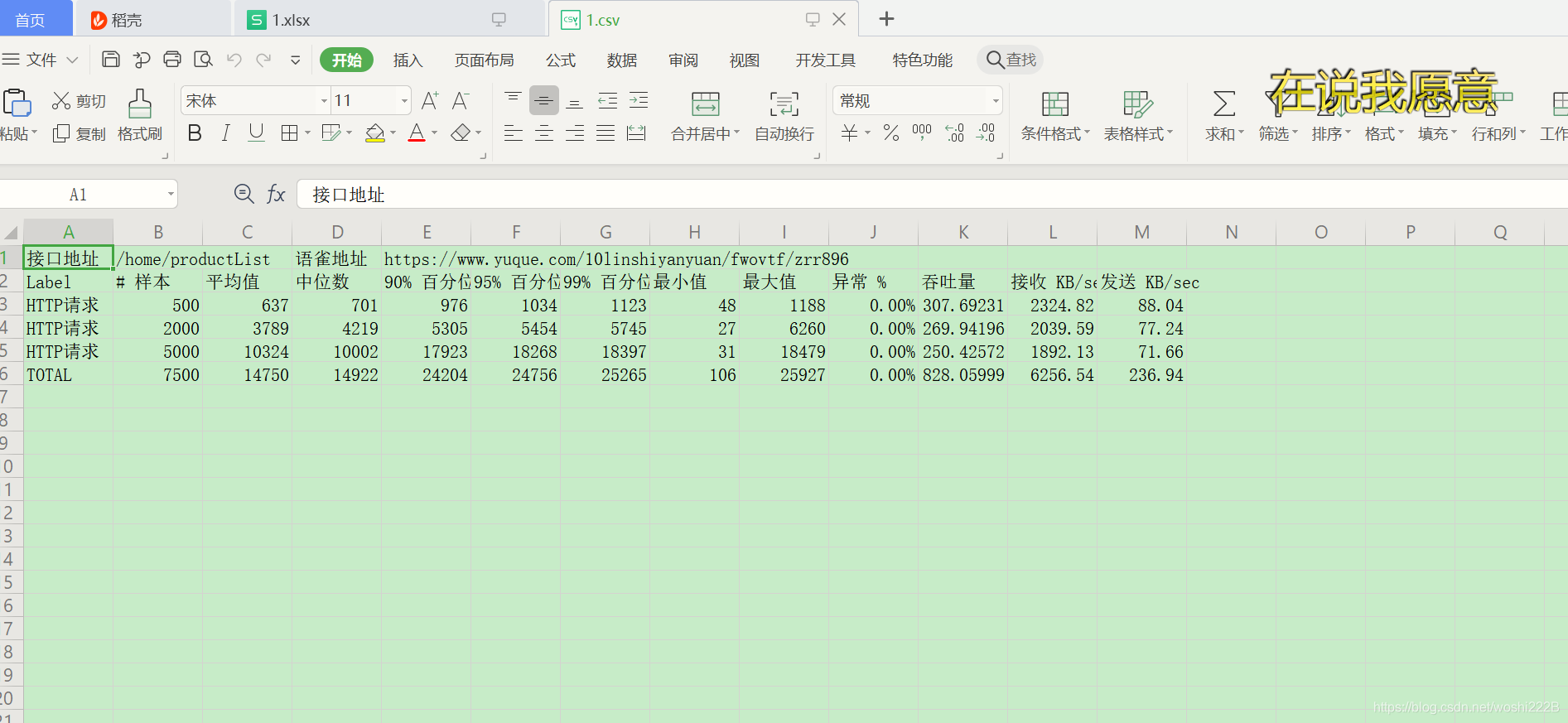Viewport: 1568px width, 723px height.
Task: Toggle Bold formatting
Action: coord(195,133)
